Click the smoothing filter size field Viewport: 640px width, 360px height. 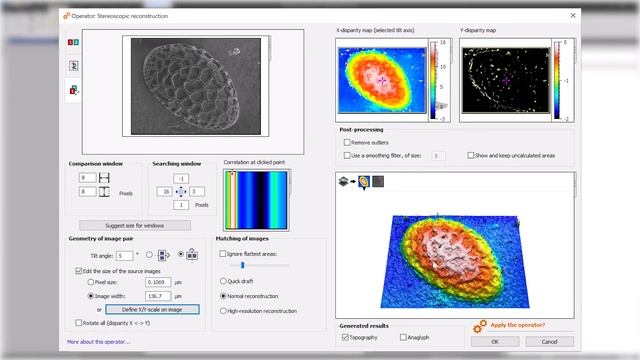point(438,156)
